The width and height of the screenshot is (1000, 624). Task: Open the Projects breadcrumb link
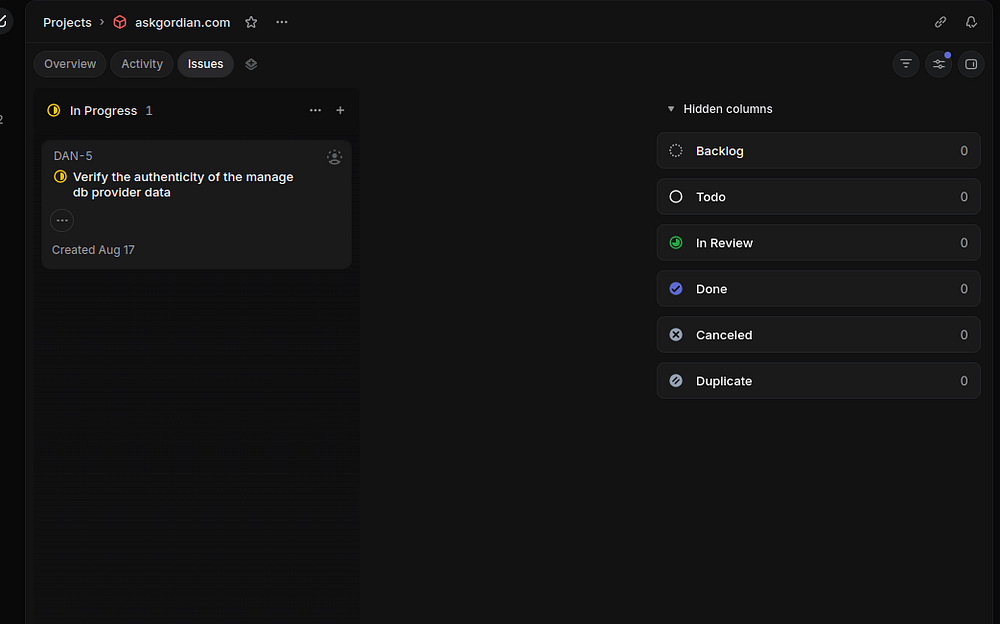point(67,22)
